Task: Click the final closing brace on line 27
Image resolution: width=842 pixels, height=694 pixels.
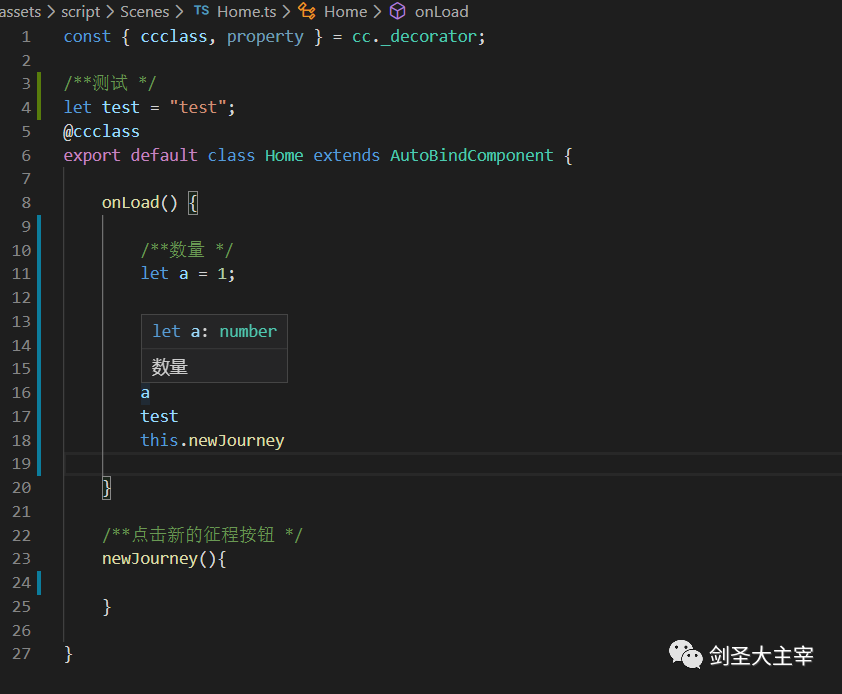Action: [68, 654]
